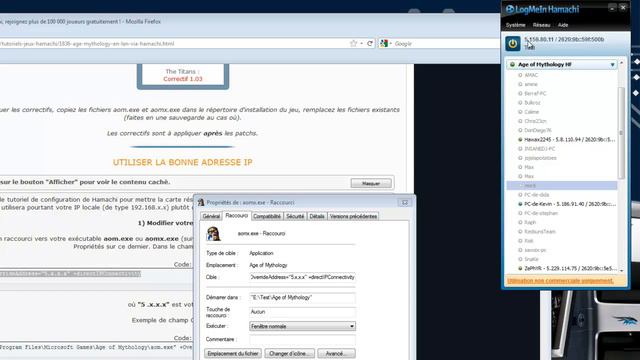
Task: Click the green status dot beside PC-de-Kevin
Action: 520,204
